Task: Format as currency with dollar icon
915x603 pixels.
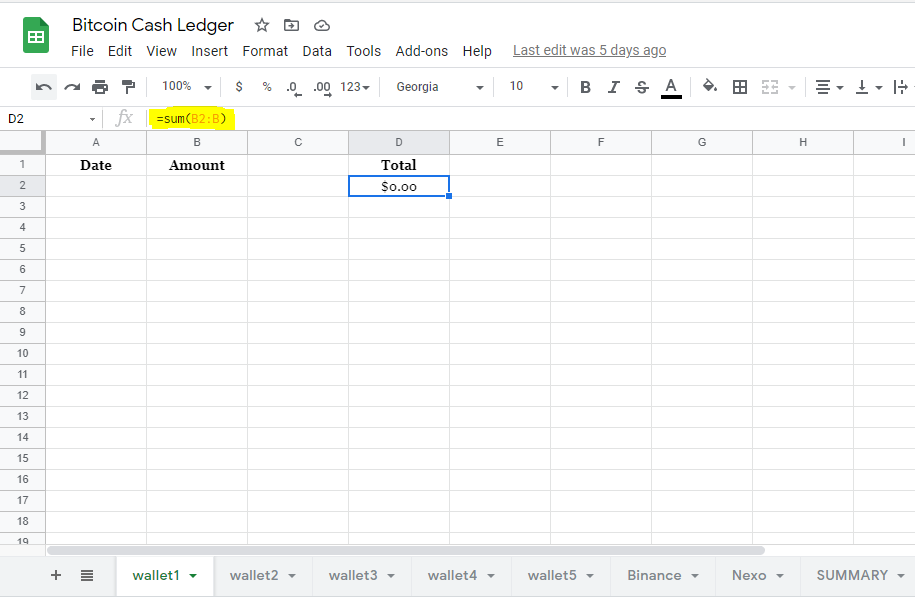Action: coord(239,87)
